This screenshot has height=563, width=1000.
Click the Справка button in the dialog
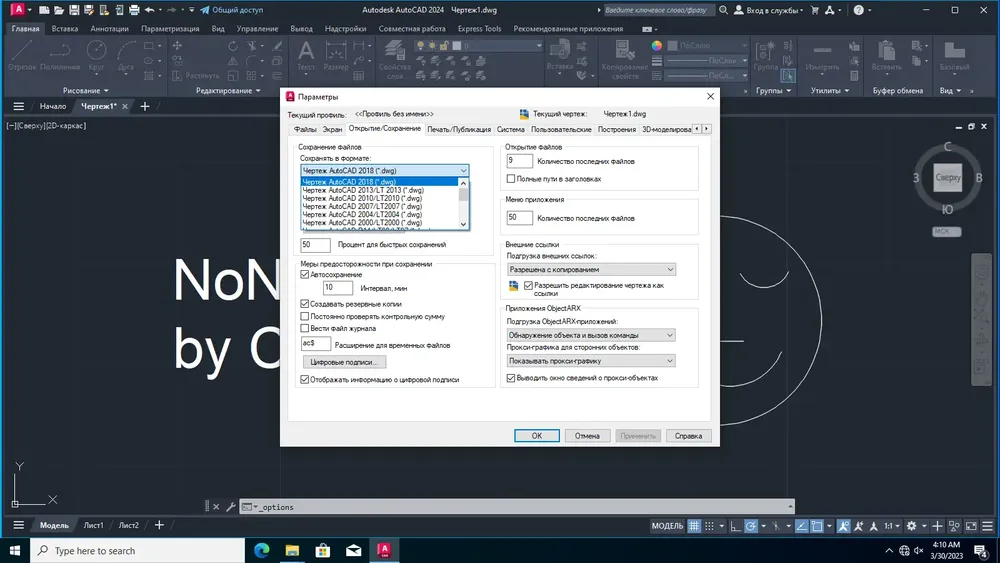688,436
